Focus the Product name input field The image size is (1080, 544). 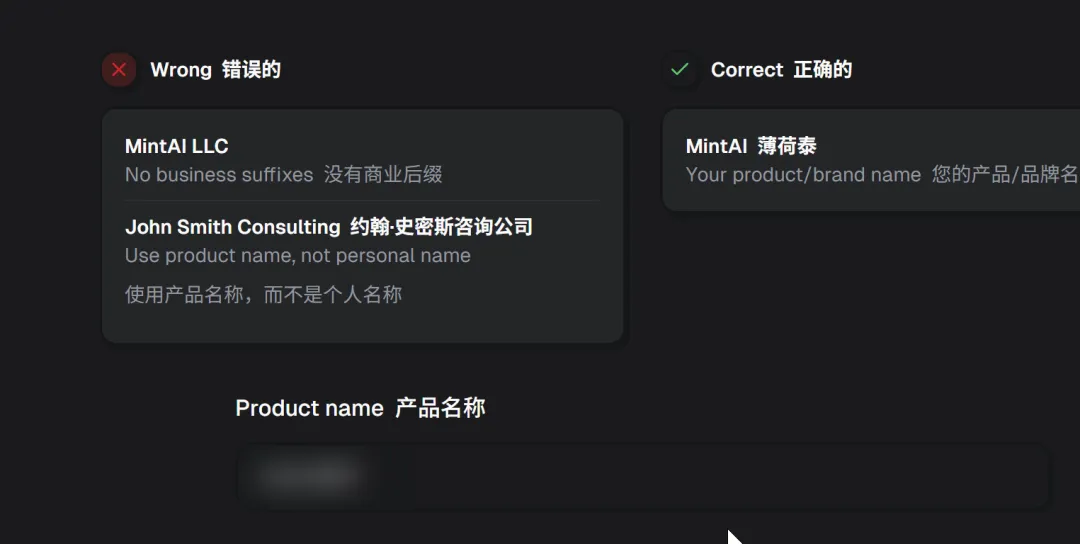tap(700, 477)
